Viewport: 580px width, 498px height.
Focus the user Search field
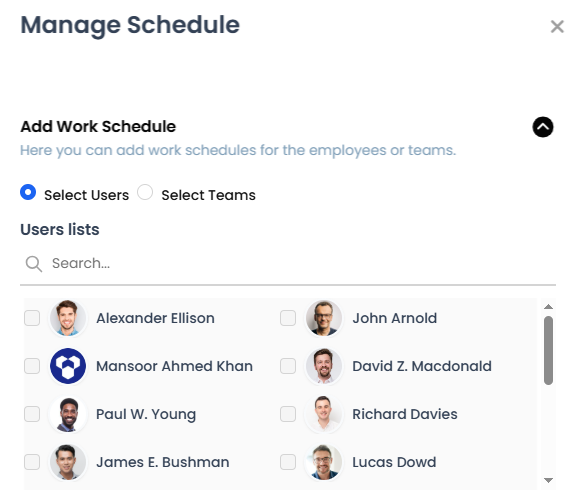(x=288, y=263)
